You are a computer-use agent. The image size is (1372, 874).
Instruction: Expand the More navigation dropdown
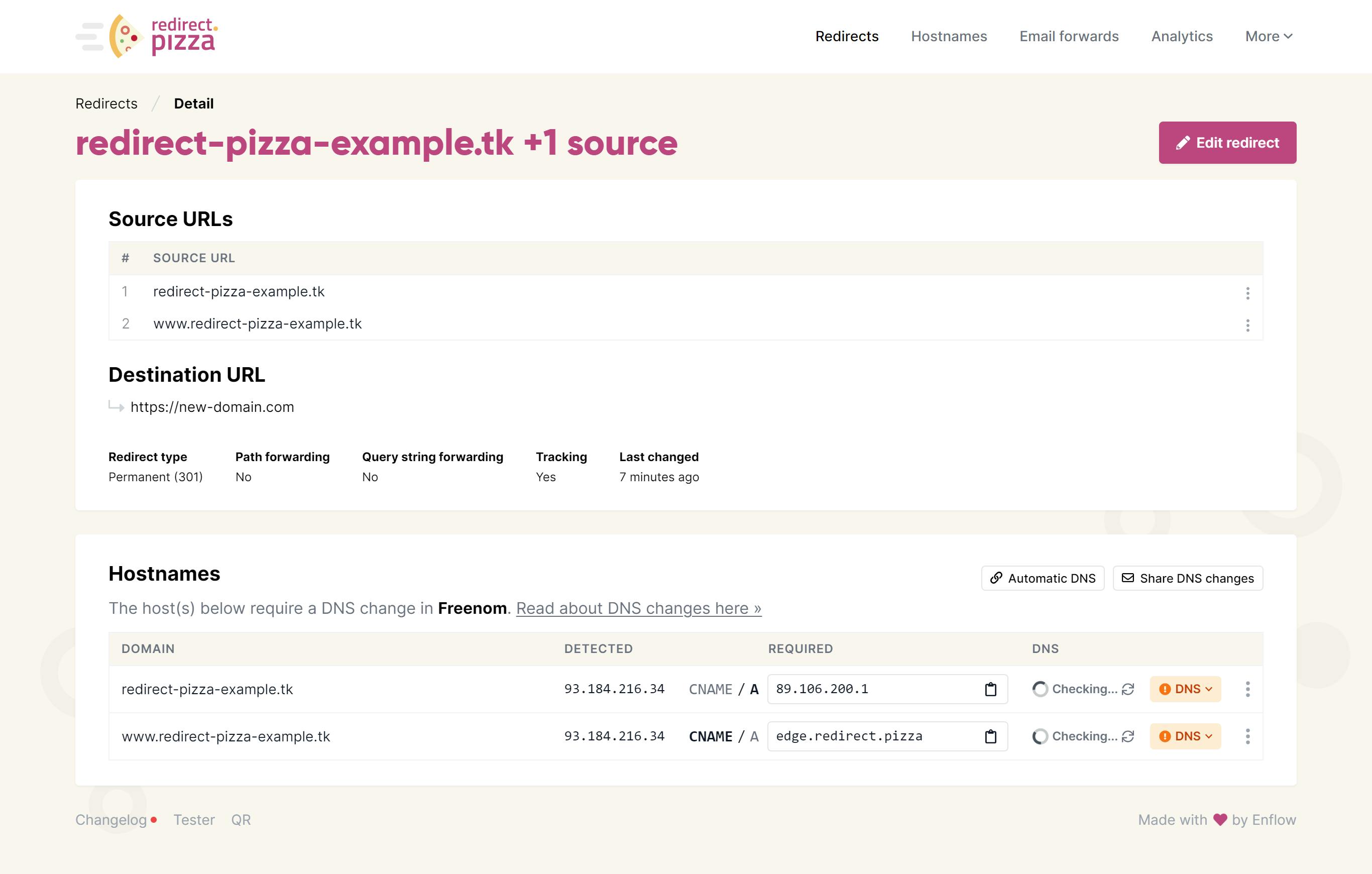(x=1269, y=37)
